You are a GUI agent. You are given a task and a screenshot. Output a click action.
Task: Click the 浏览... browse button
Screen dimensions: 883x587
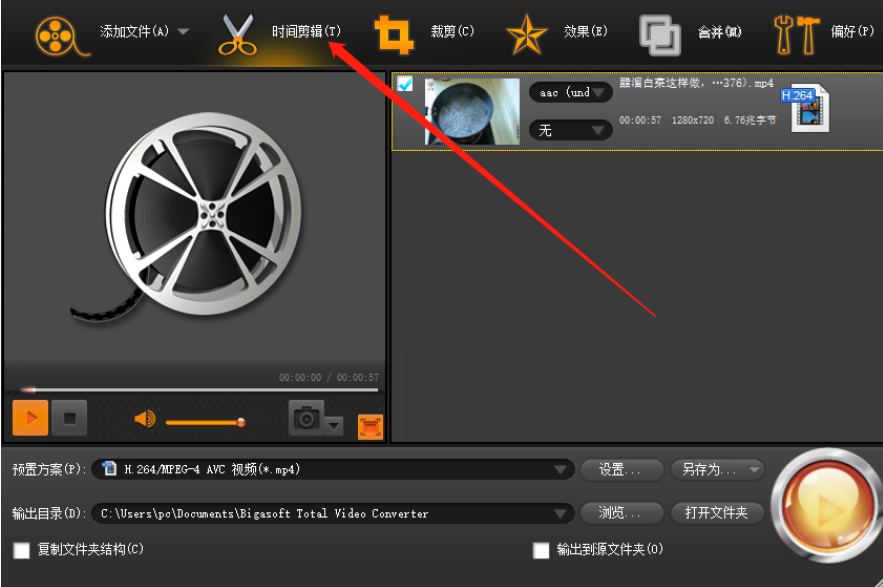click(x=622, y=513)
